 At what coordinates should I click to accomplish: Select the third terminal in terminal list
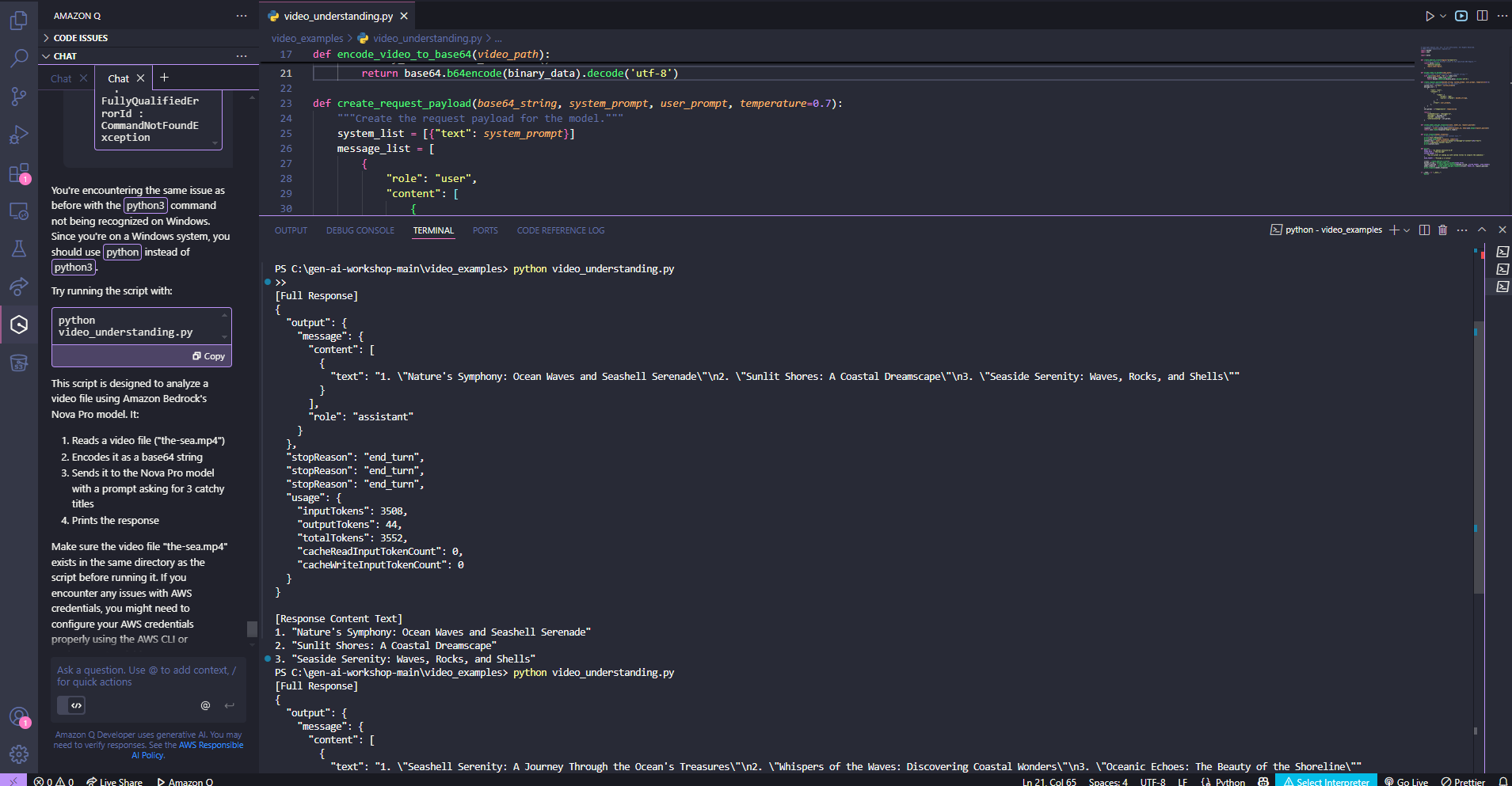[1502, 287]
